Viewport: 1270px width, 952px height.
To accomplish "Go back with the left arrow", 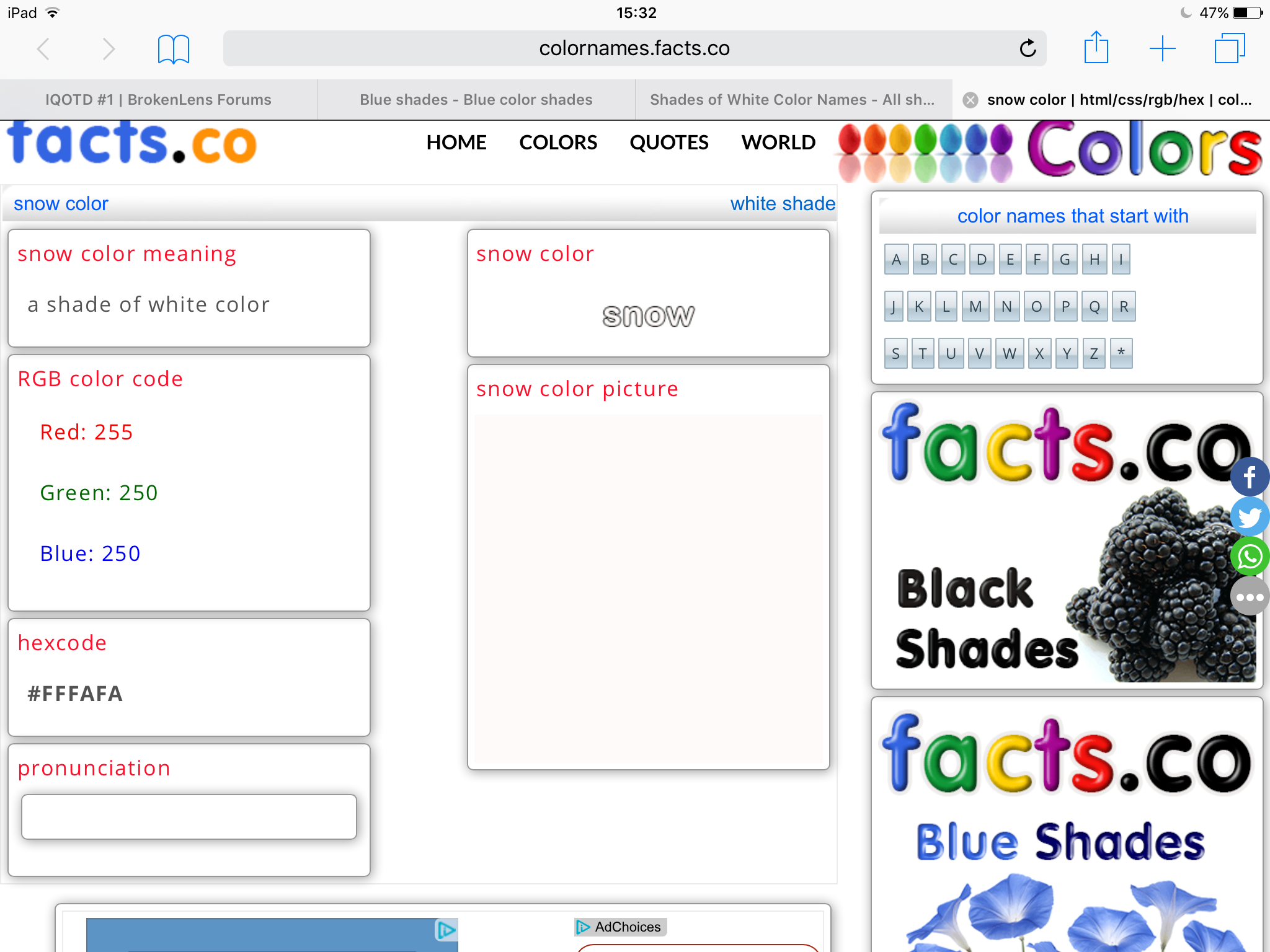I will point(43,48).
